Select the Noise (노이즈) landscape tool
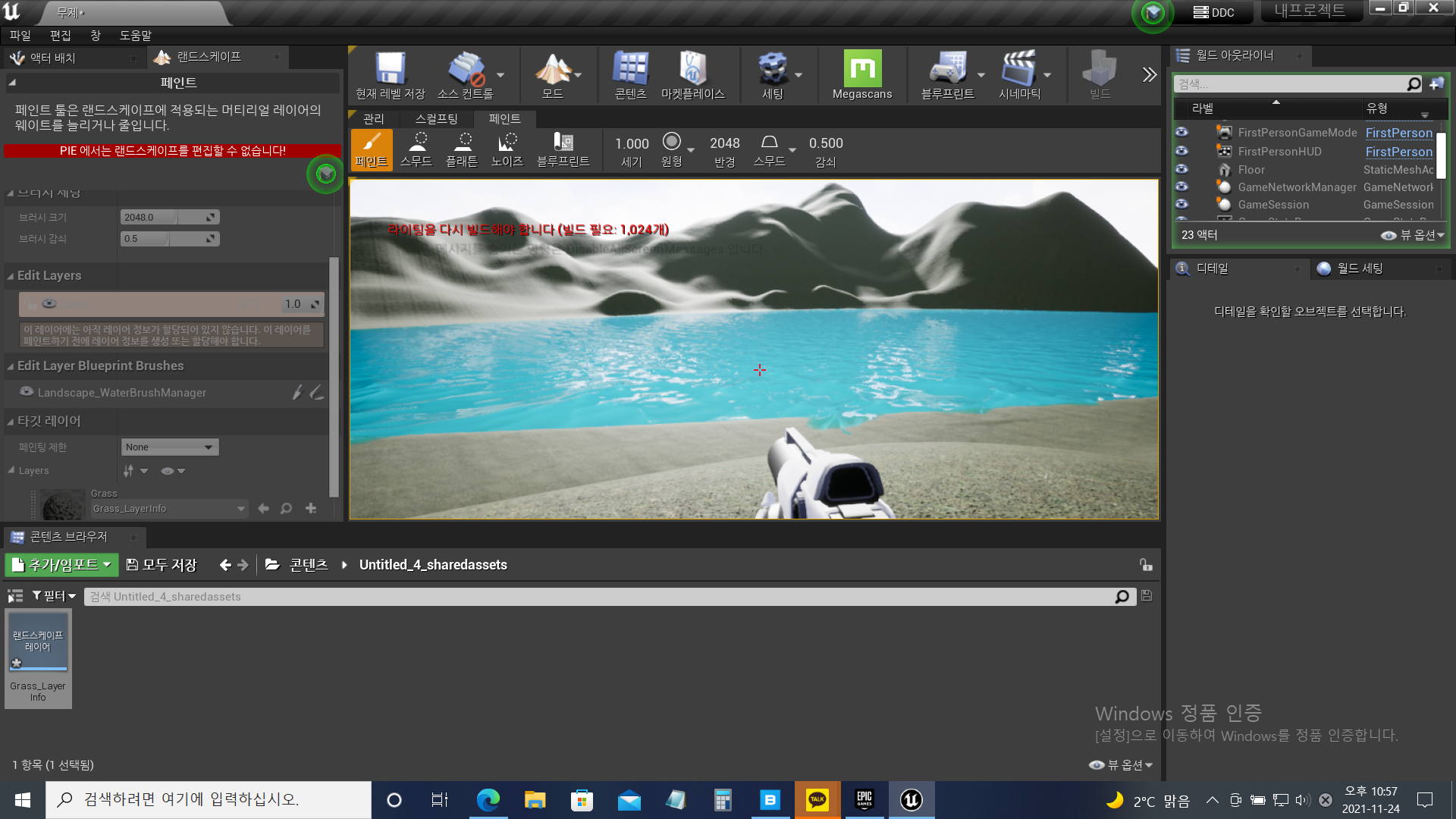Screen dimensions: 1456x819 [x=507, y=149]
